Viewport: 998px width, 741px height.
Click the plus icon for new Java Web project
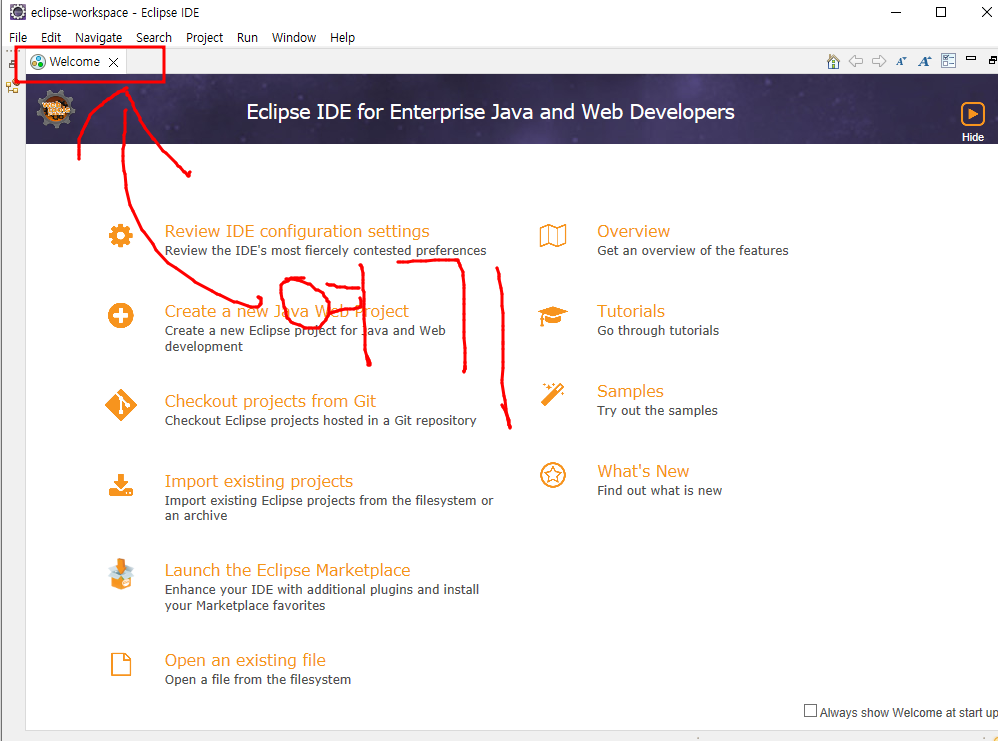(120, 316)
